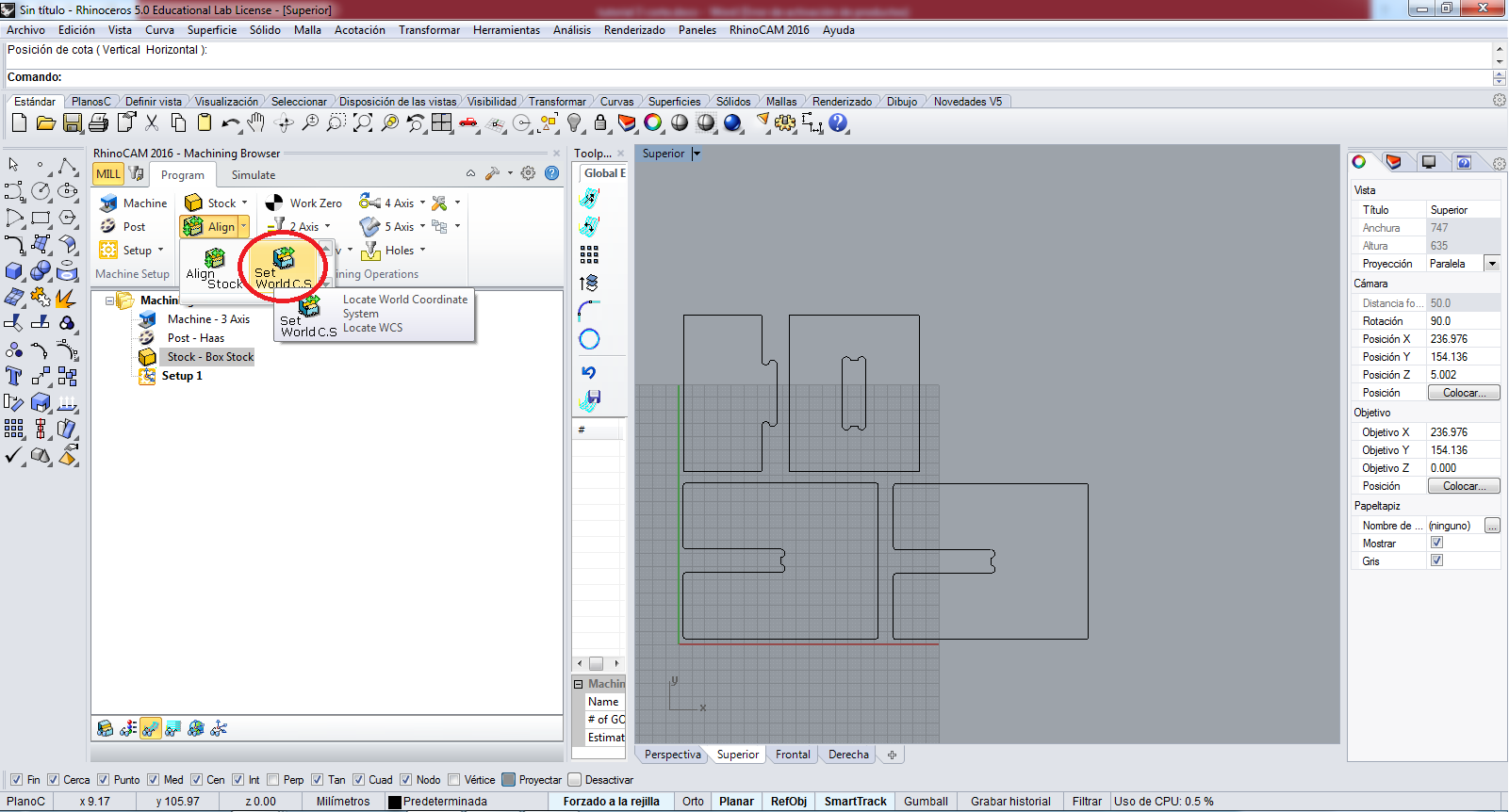Viewport: 1509px width, 812px height.
Task: Open the Superficie menu
Action: tap(212, 30)
